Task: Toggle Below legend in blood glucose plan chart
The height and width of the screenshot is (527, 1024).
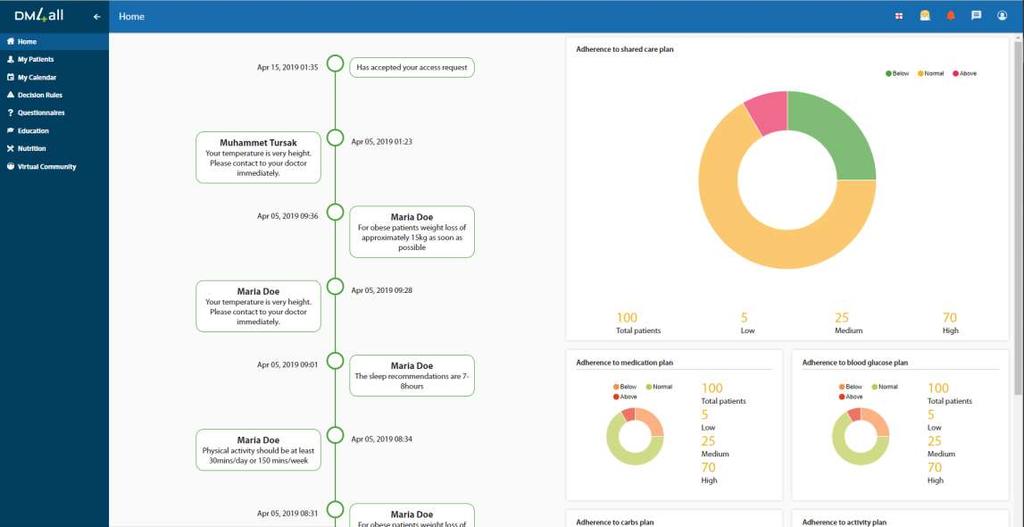Action: 850,387
